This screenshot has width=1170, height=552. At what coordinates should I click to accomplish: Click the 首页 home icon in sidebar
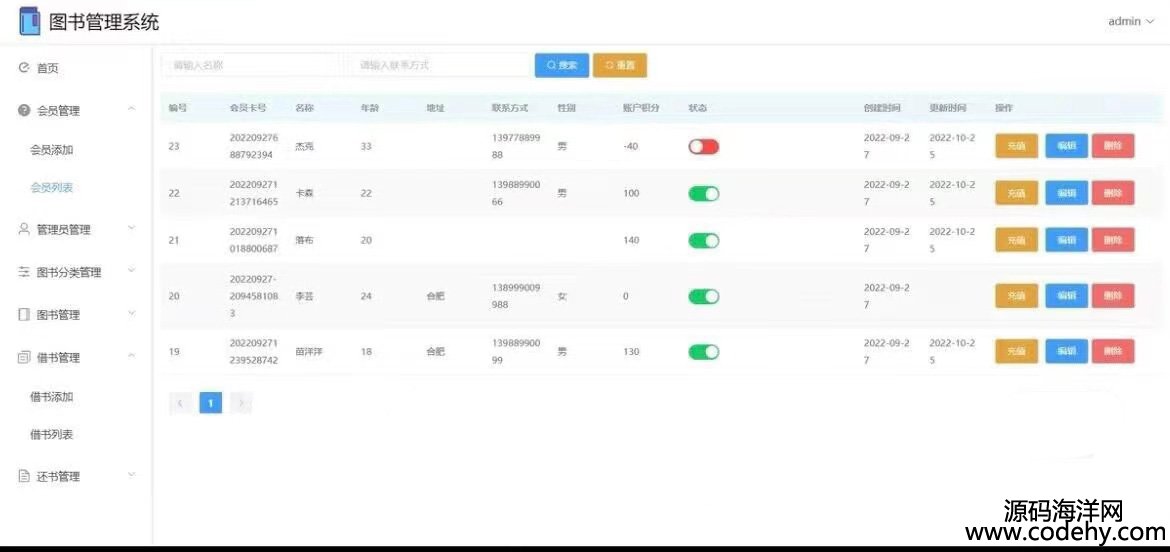pyautogui.click(x=24, y=68)
